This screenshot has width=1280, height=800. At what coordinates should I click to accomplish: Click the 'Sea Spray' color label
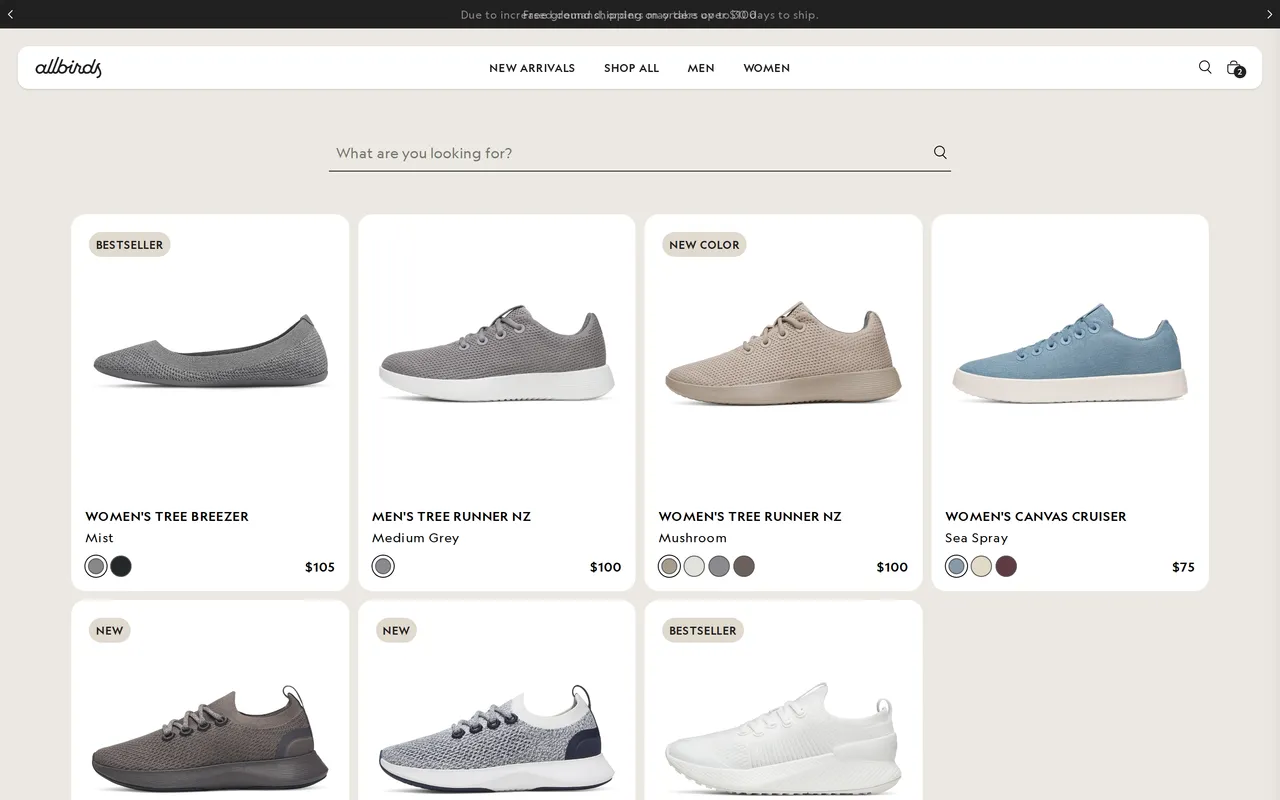(x=976, y=538)
